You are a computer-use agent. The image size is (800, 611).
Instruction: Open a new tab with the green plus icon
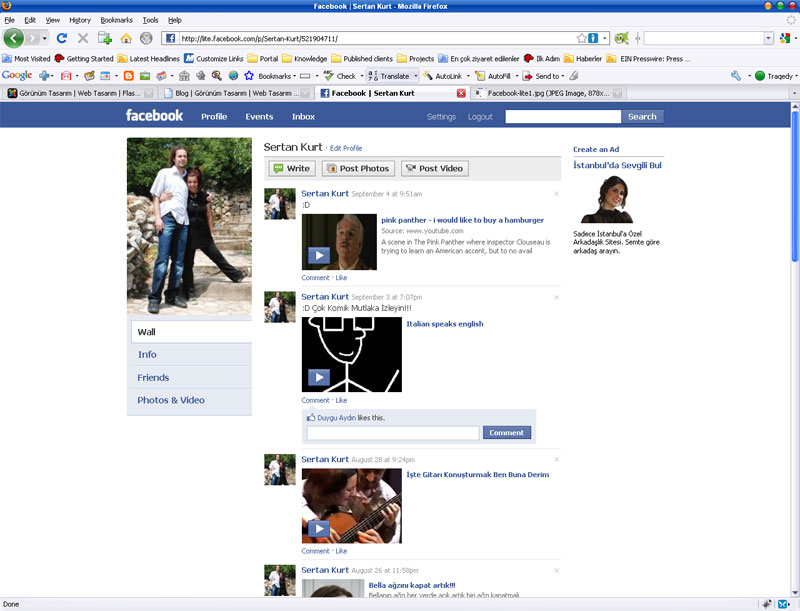[x=105, y=38]
